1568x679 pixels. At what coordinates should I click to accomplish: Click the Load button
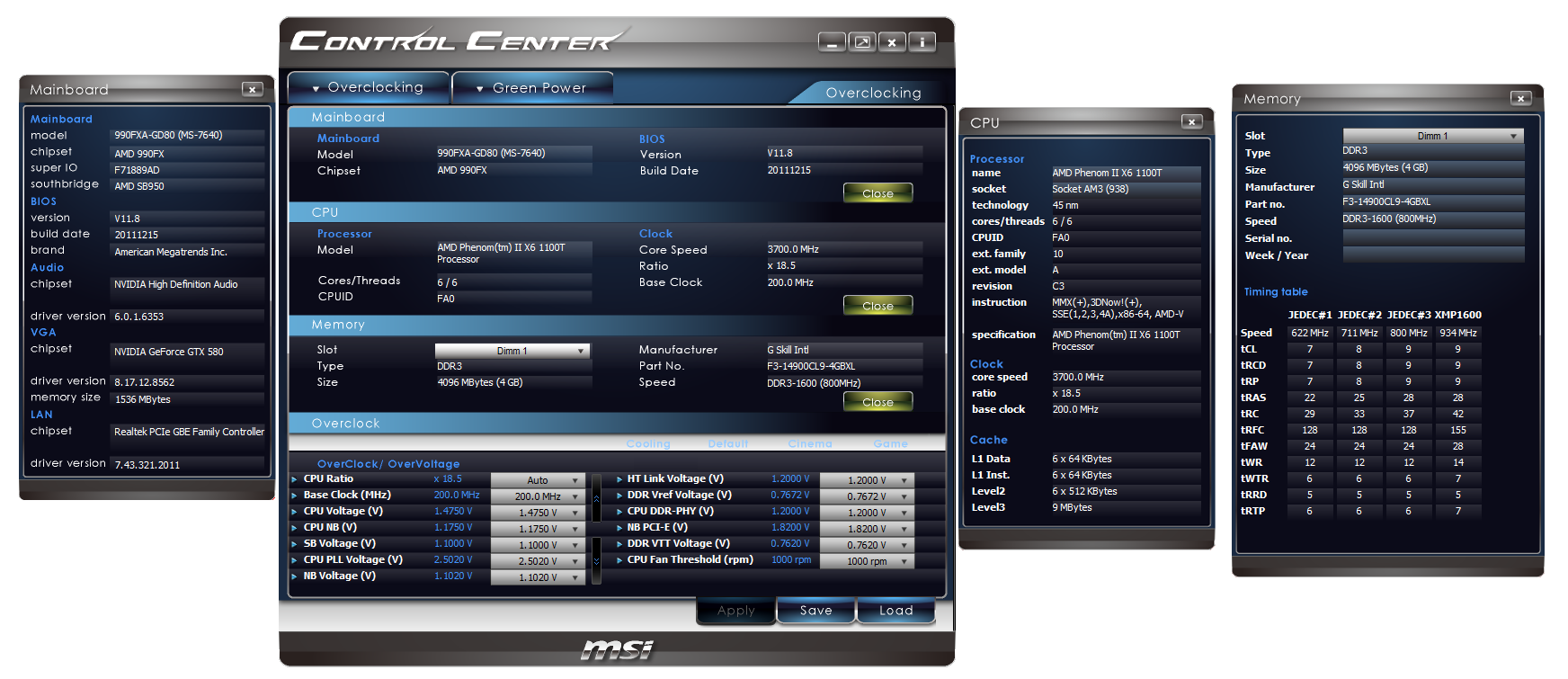click(x=895, y=611)
